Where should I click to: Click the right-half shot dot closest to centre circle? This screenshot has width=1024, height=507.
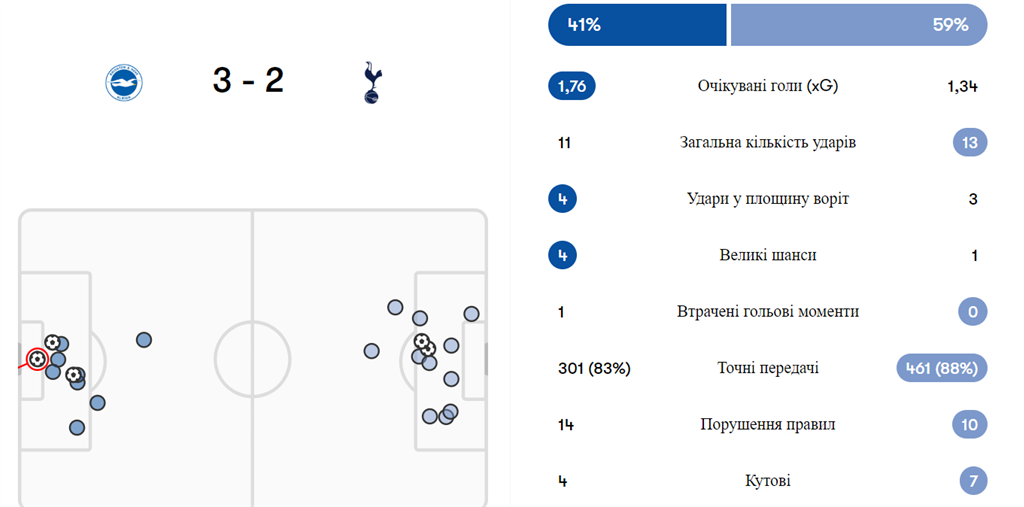pyautogui.click(x=372, y=351)
